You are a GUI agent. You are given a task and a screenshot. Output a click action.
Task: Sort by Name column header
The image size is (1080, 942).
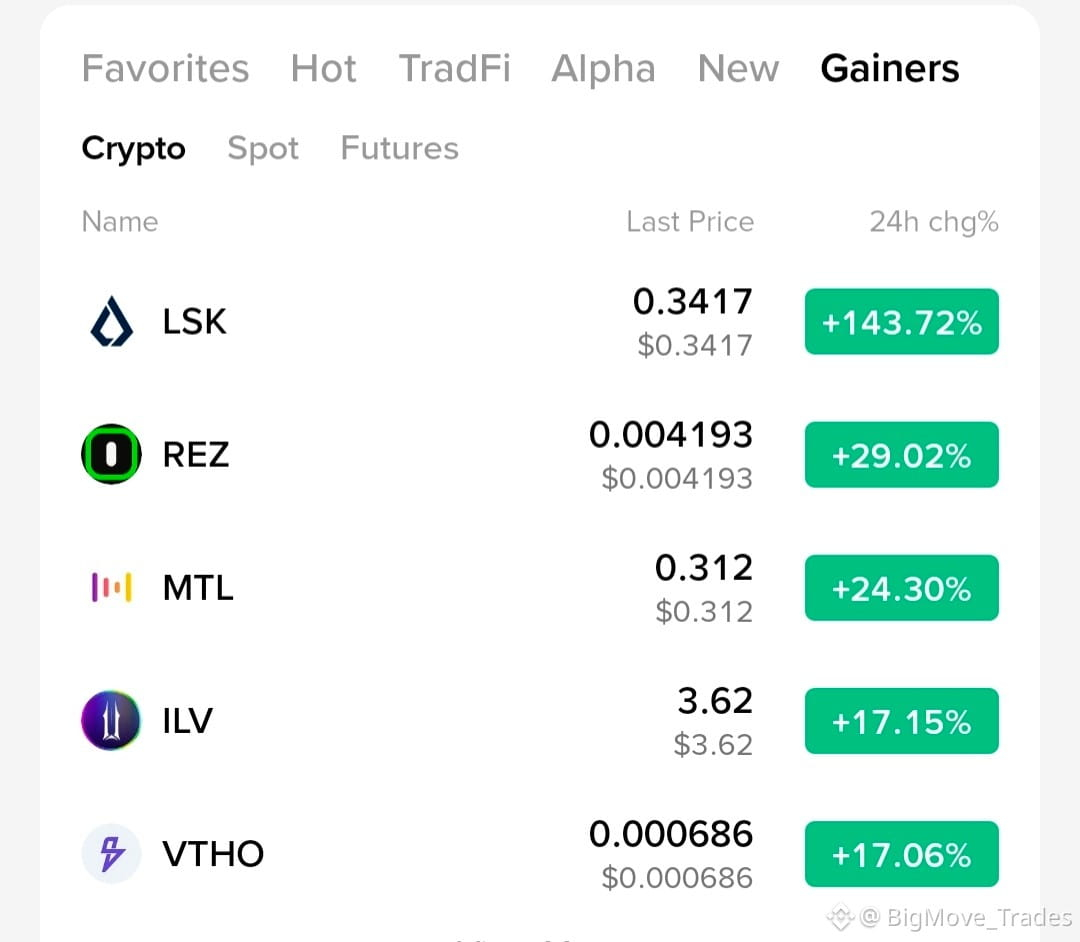coord(120,222)
